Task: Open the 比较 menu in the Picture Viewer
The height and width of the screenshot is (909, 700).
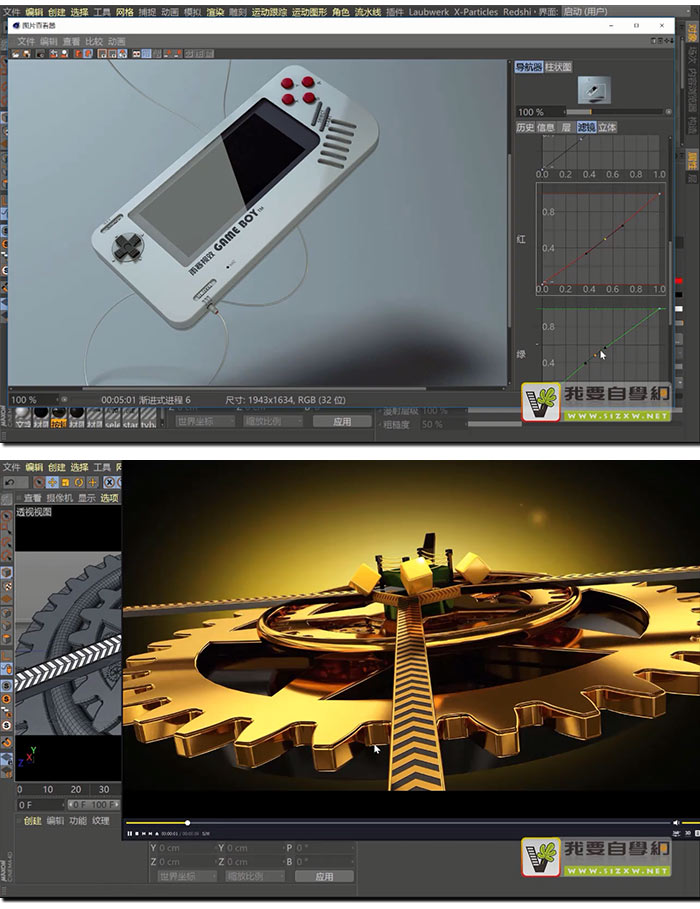Action: pyautogui.click(x=94, y=41)
